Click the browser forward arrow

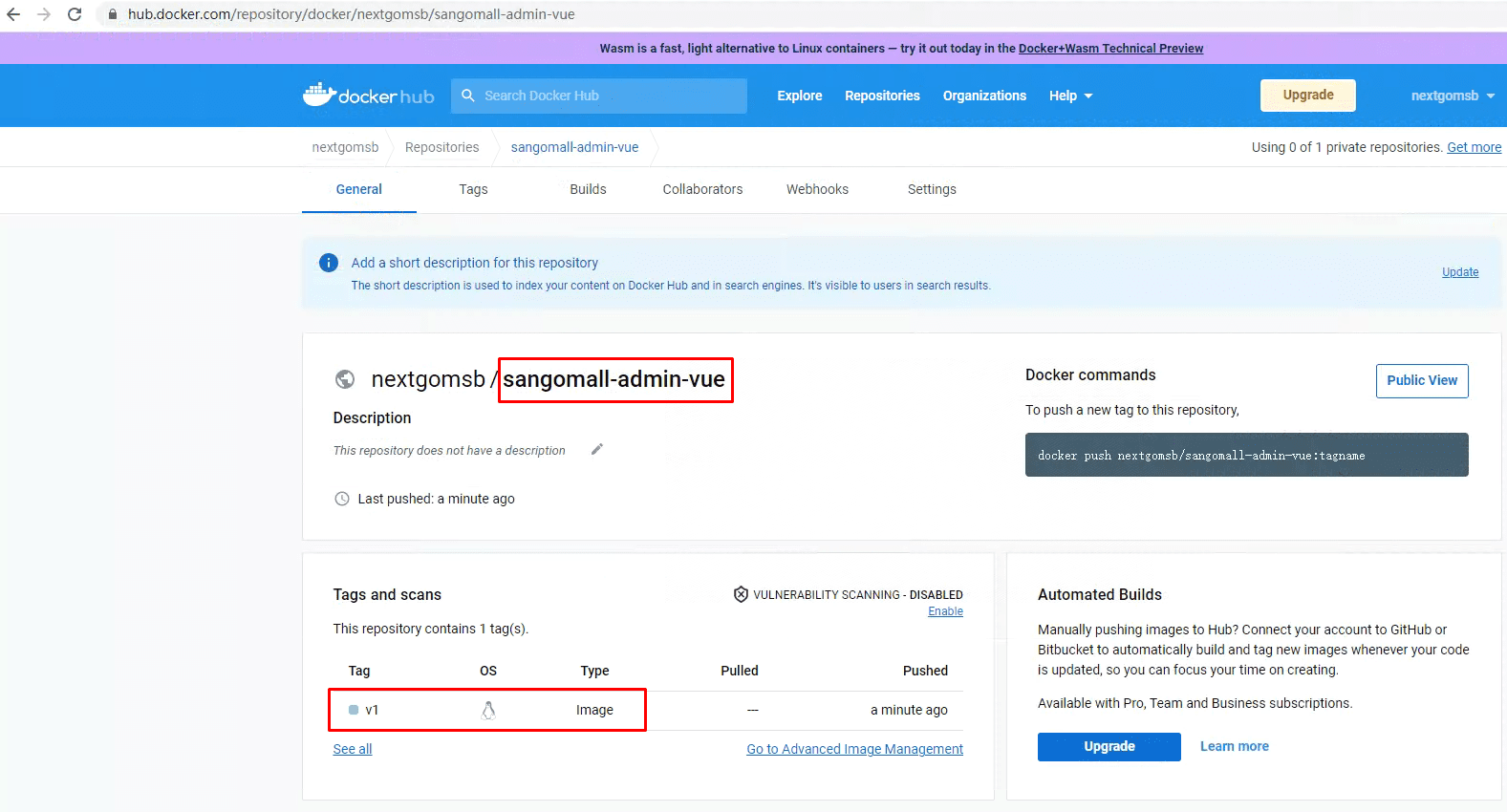point(44,14)
